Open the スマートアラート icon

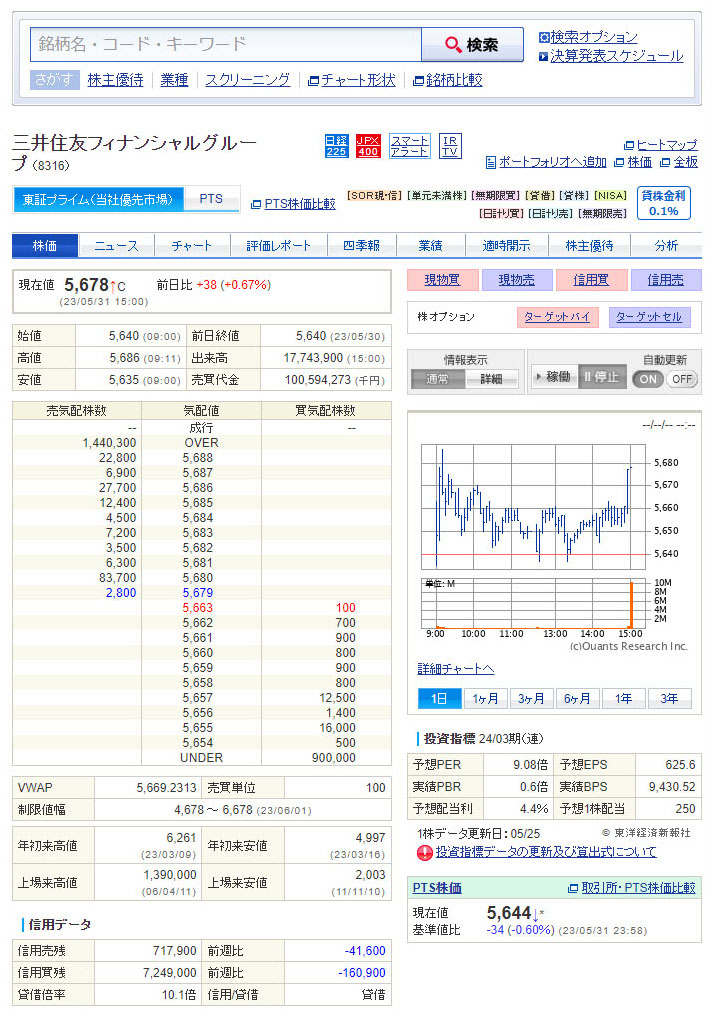tap(410, 146)
